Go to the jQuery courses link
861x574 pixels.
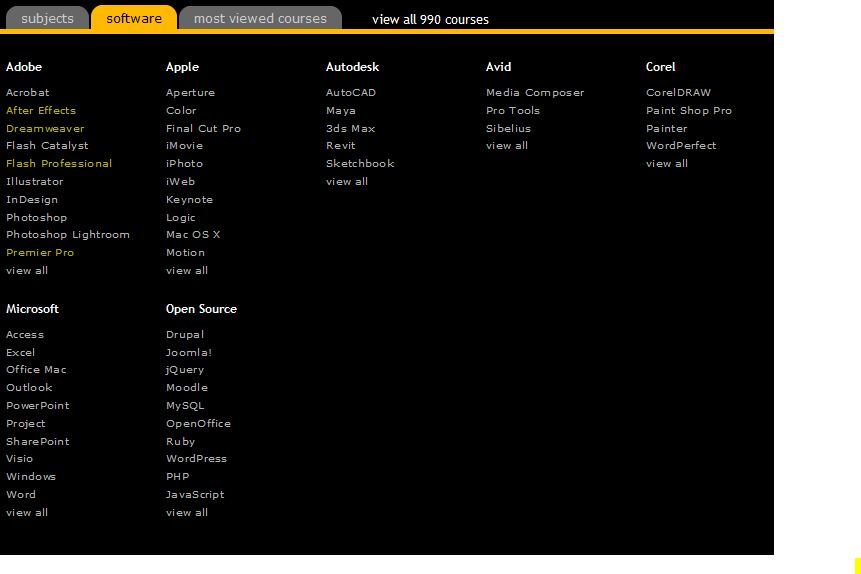185,369
